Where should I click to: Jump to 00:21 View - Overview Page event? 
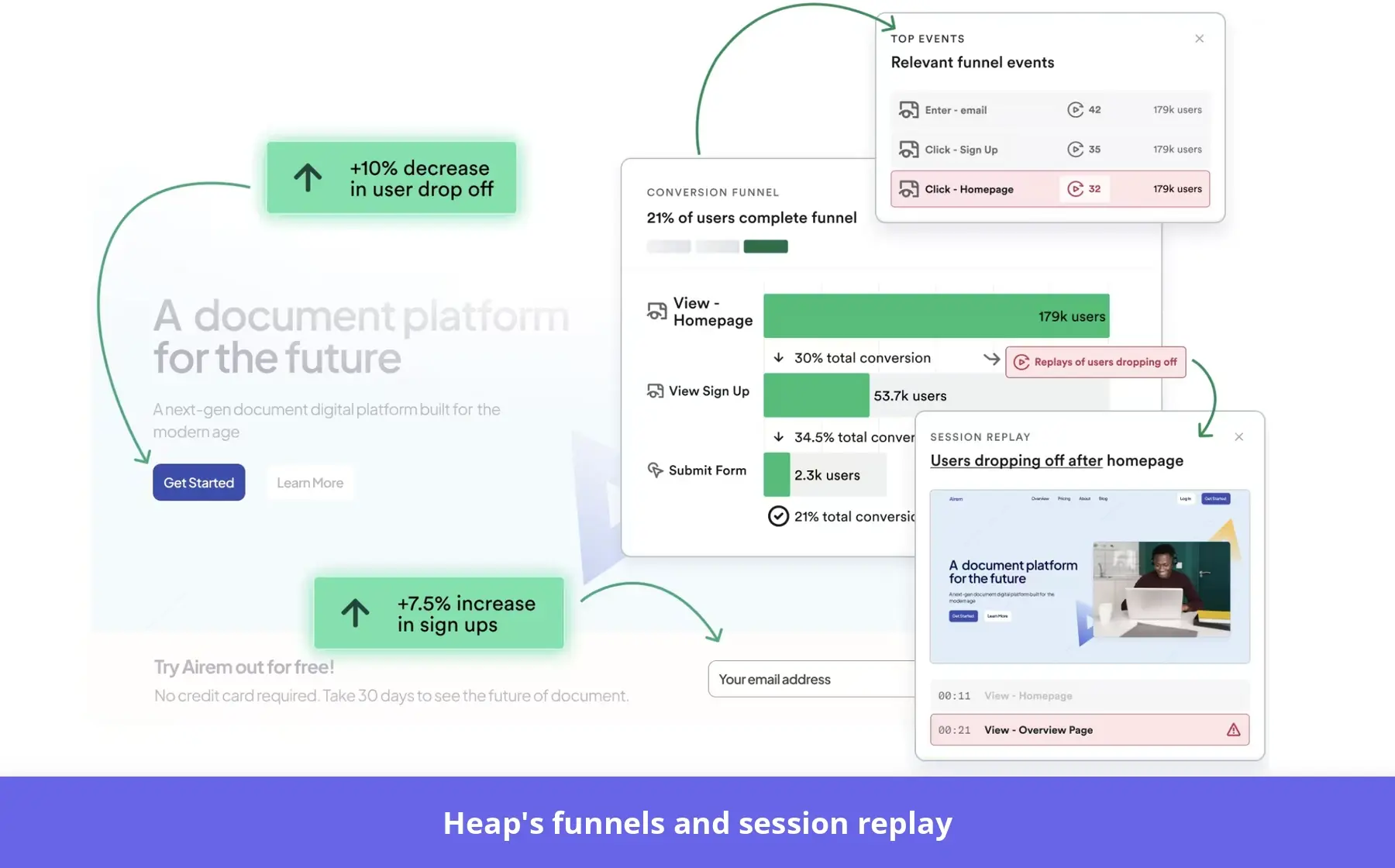1090,730
